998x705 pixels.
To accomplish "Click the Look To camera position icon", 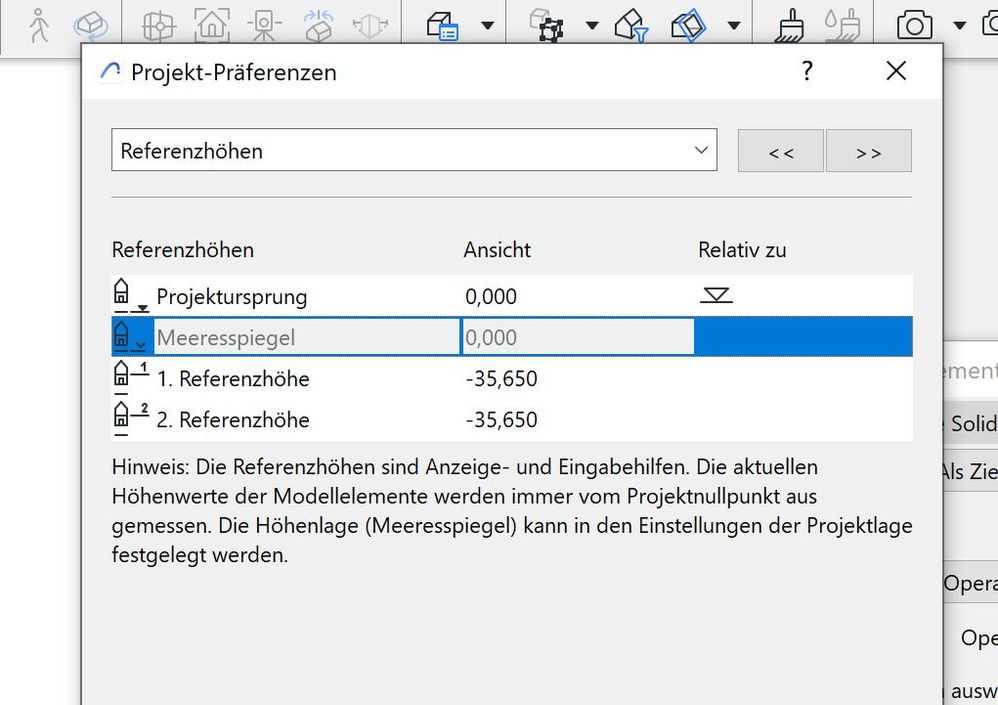I will [265, 22].
